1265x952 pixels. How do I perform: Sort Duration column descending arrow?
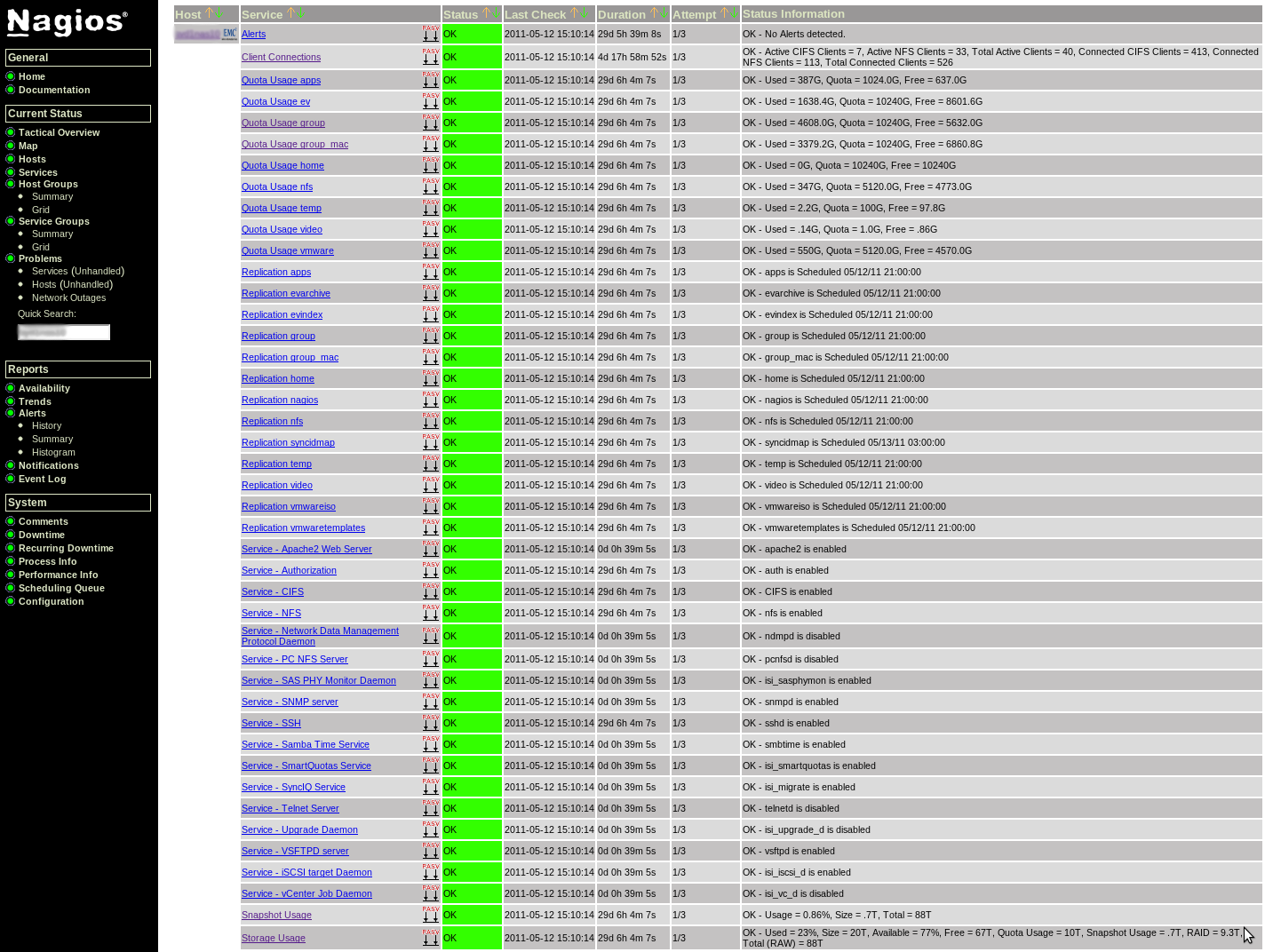664,13
